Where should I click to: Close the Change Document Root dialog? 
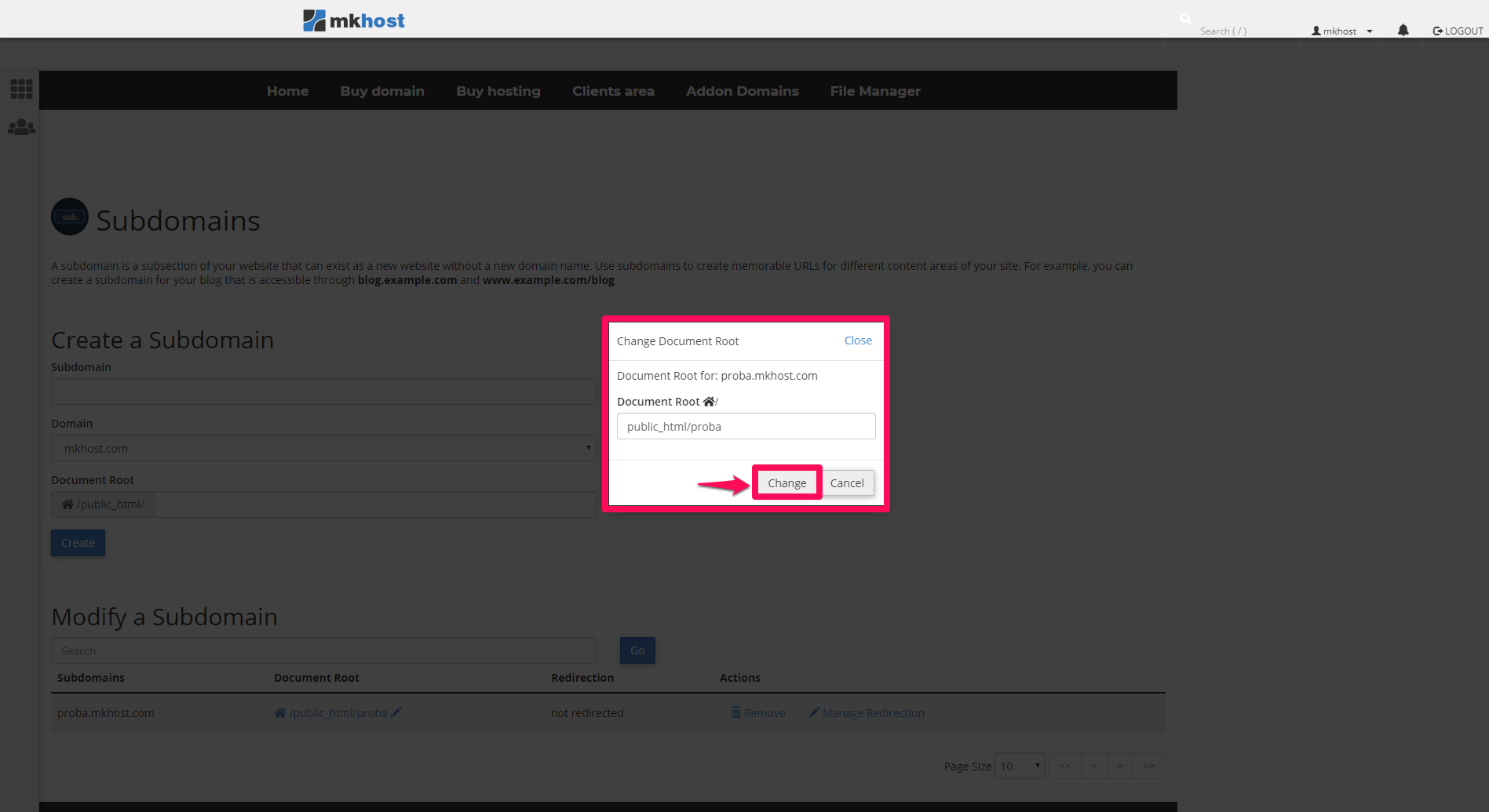click(x=857, y=340)
